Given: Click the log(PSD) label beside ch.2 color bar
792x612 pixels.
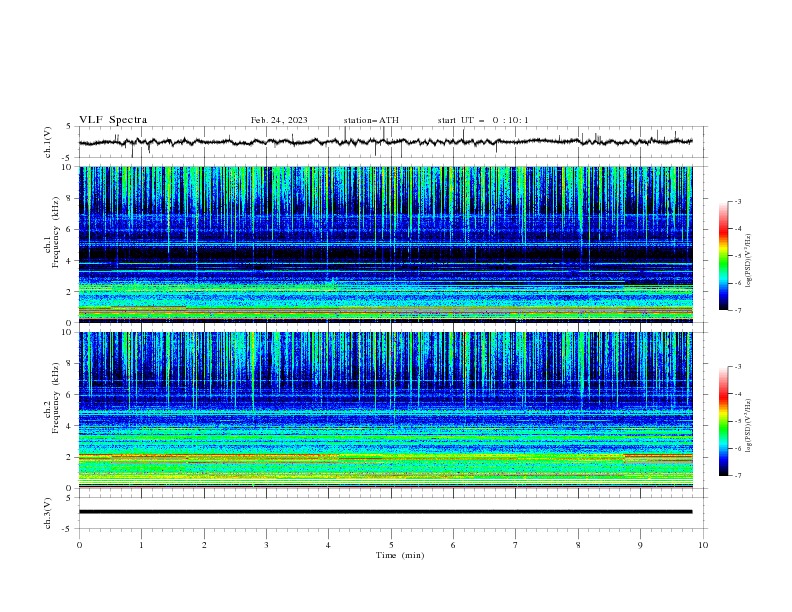Looking at the screenshot, I should pyautogui.click(x=749, y=425).
